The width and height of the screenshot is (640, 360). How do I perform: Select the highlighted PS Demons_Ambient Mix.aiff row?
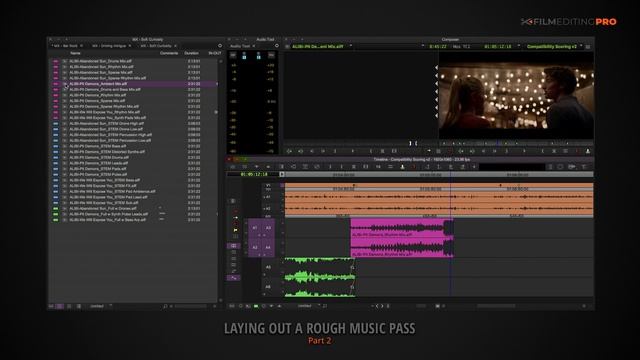click(133, 84)
